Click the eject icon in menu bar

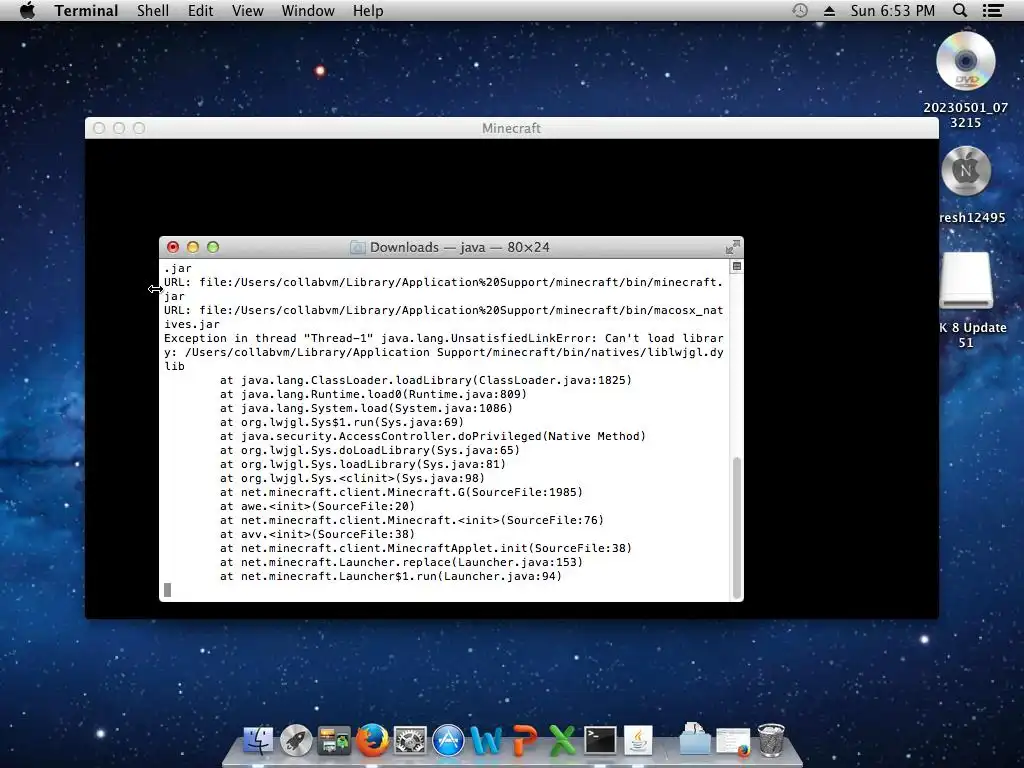(829, 10)
